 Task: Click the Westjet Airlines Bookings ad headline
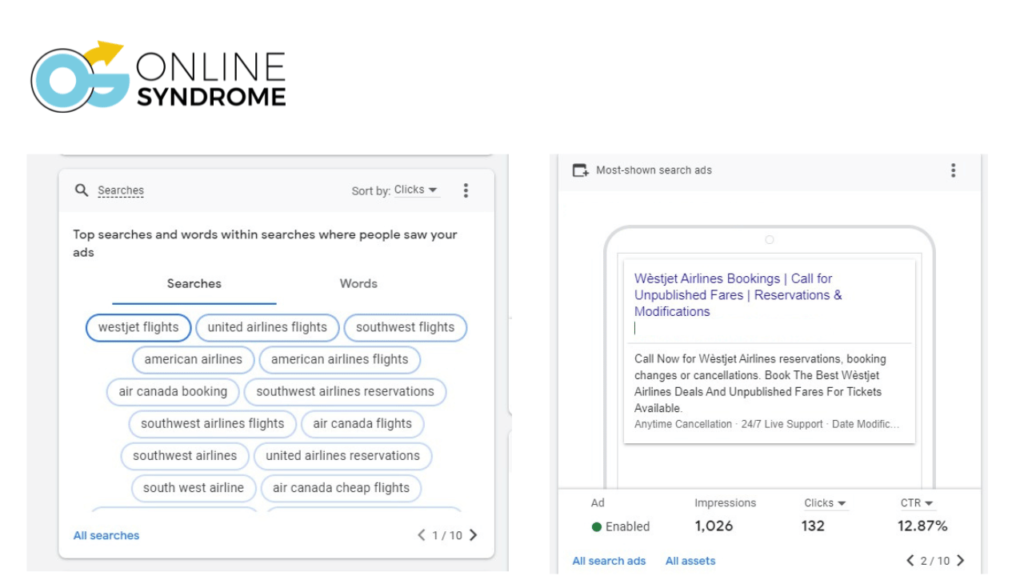tap(738, 295)
